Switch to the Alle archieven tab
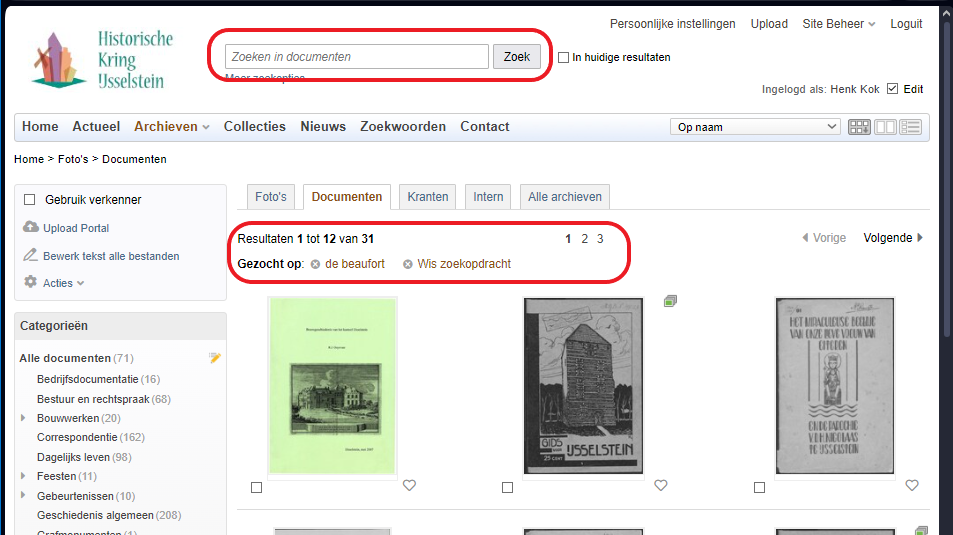Screen dimensions: 953x535 565,197
